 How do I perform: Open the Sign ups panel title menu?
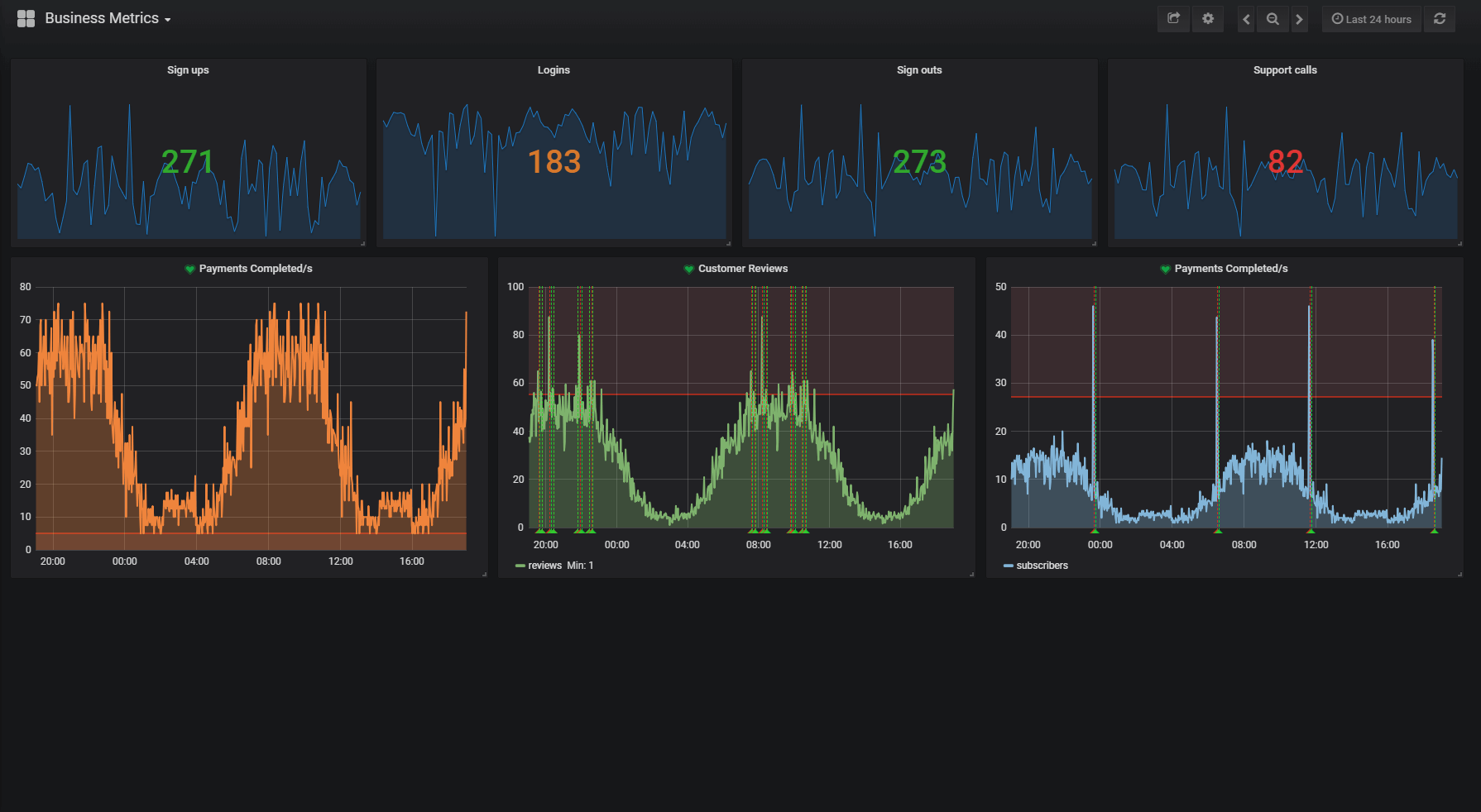(x=188, y=70)
